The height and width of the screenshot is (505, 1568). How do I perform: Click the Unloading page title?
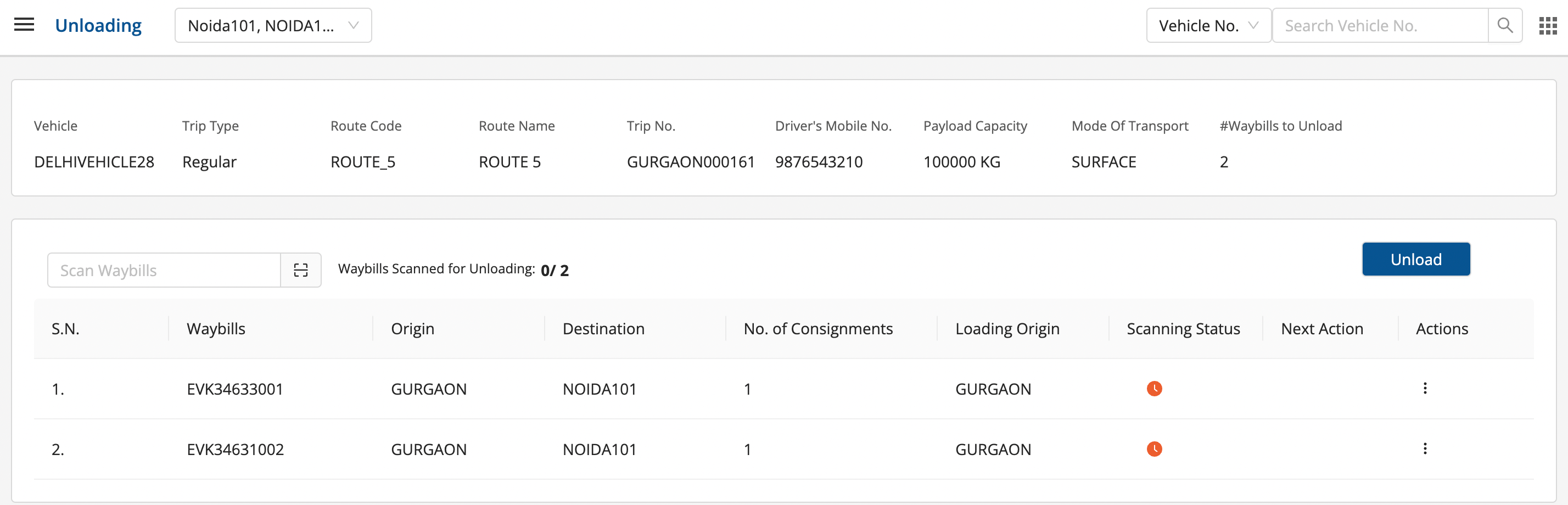tap(98, 26)
